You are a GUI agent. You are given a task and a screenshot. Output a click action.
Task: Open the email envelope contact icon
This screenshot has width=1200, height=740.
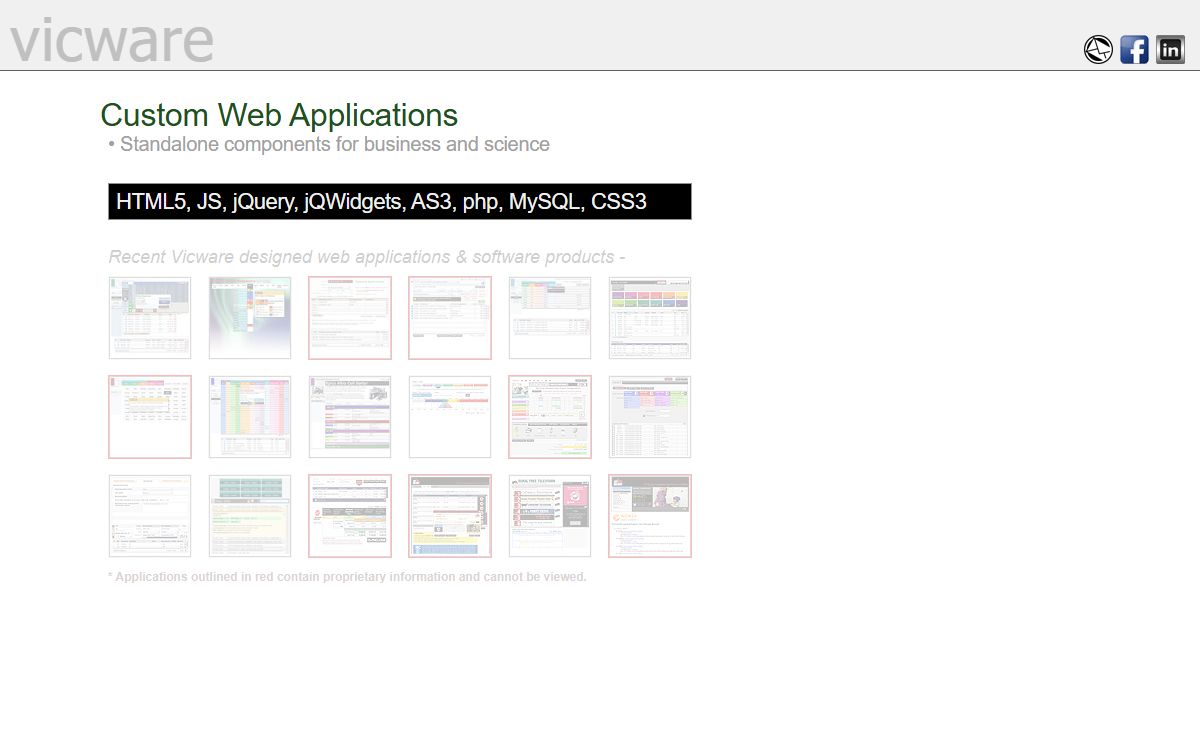pos(1098,49)
